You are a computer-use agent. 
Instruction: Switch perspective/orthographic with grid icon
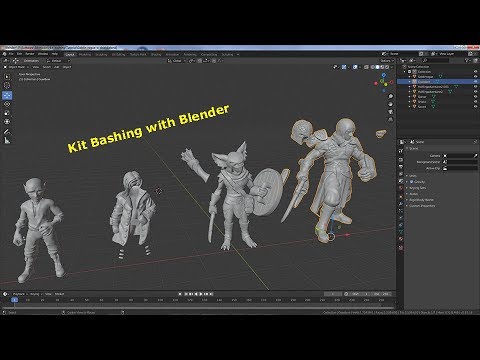pos(390,119)
